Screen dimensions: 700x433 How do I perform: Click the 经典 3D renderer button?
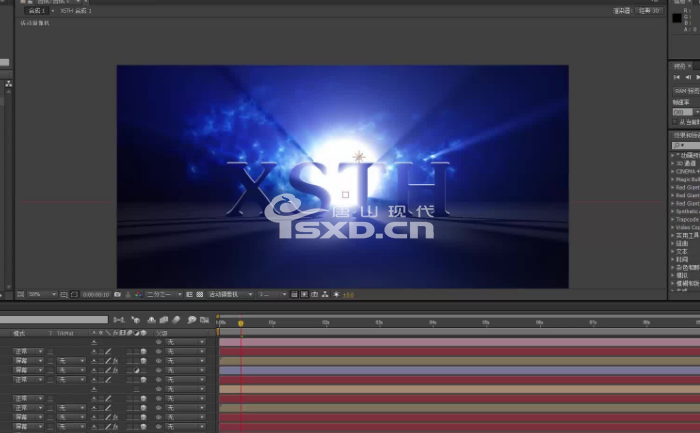tap(649, 11)
